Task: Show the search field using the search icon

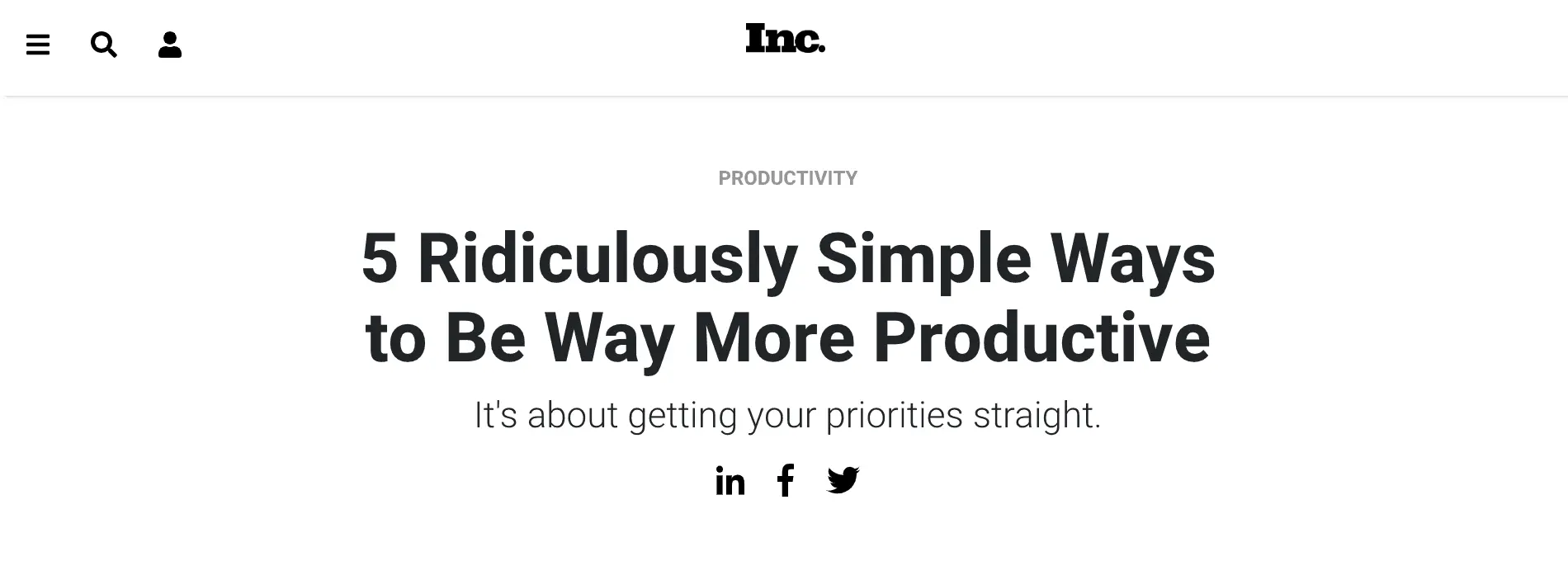Action: [104, 45]
